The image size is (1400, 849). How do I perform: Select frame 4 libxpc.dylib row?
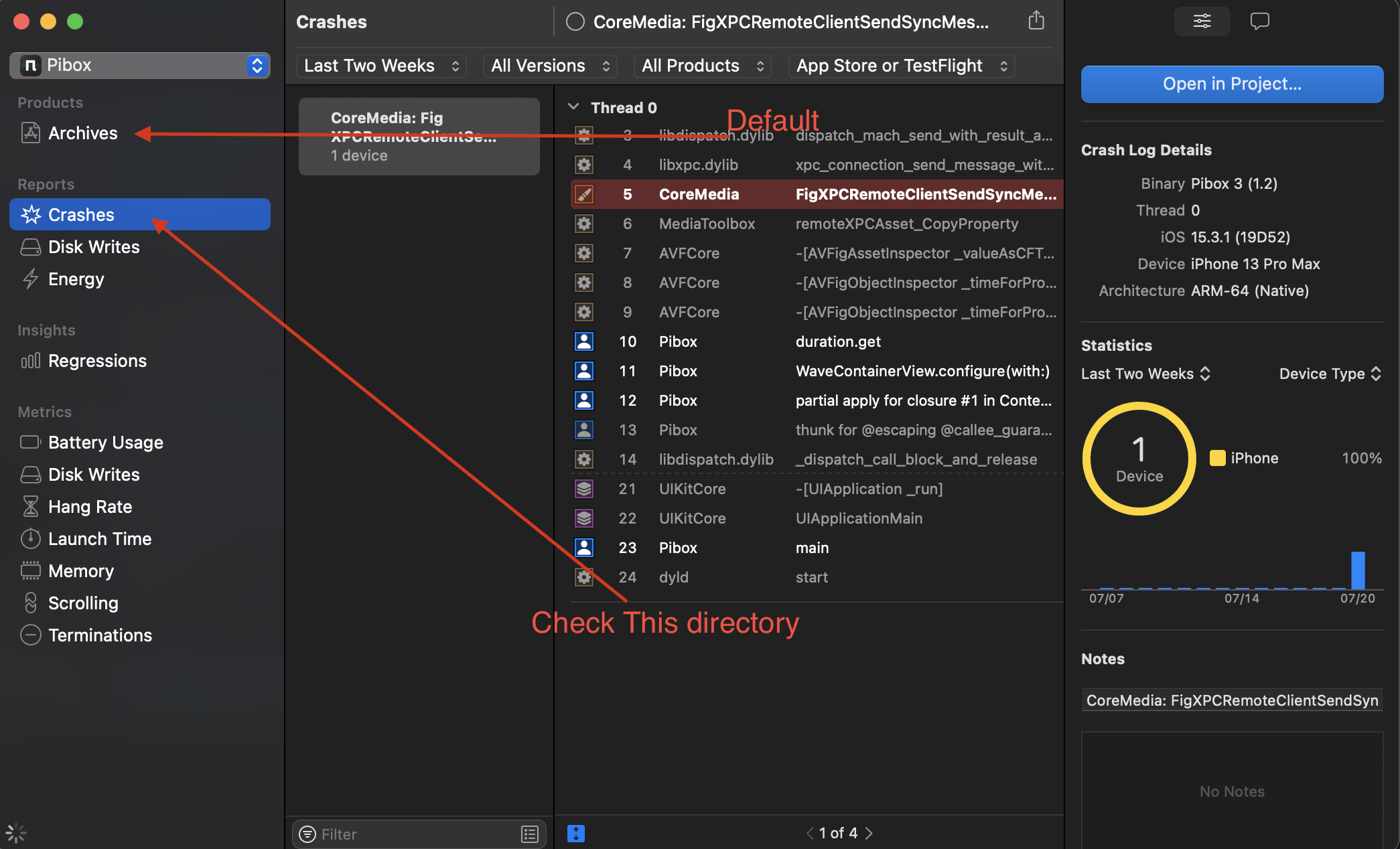click(x=817, y=165)
